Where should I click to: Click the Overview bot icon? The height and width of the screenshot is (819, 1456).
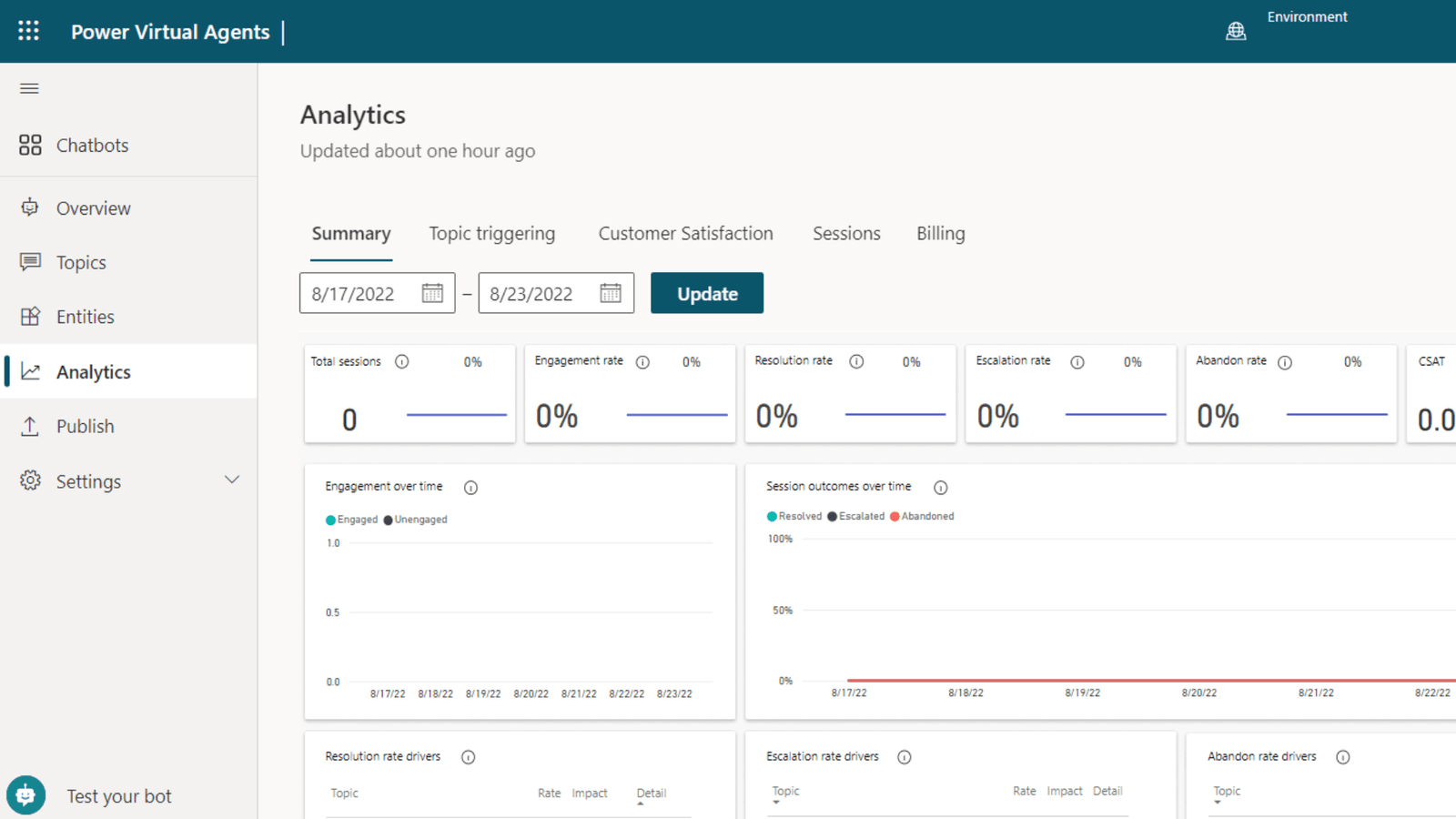(30, 207)
